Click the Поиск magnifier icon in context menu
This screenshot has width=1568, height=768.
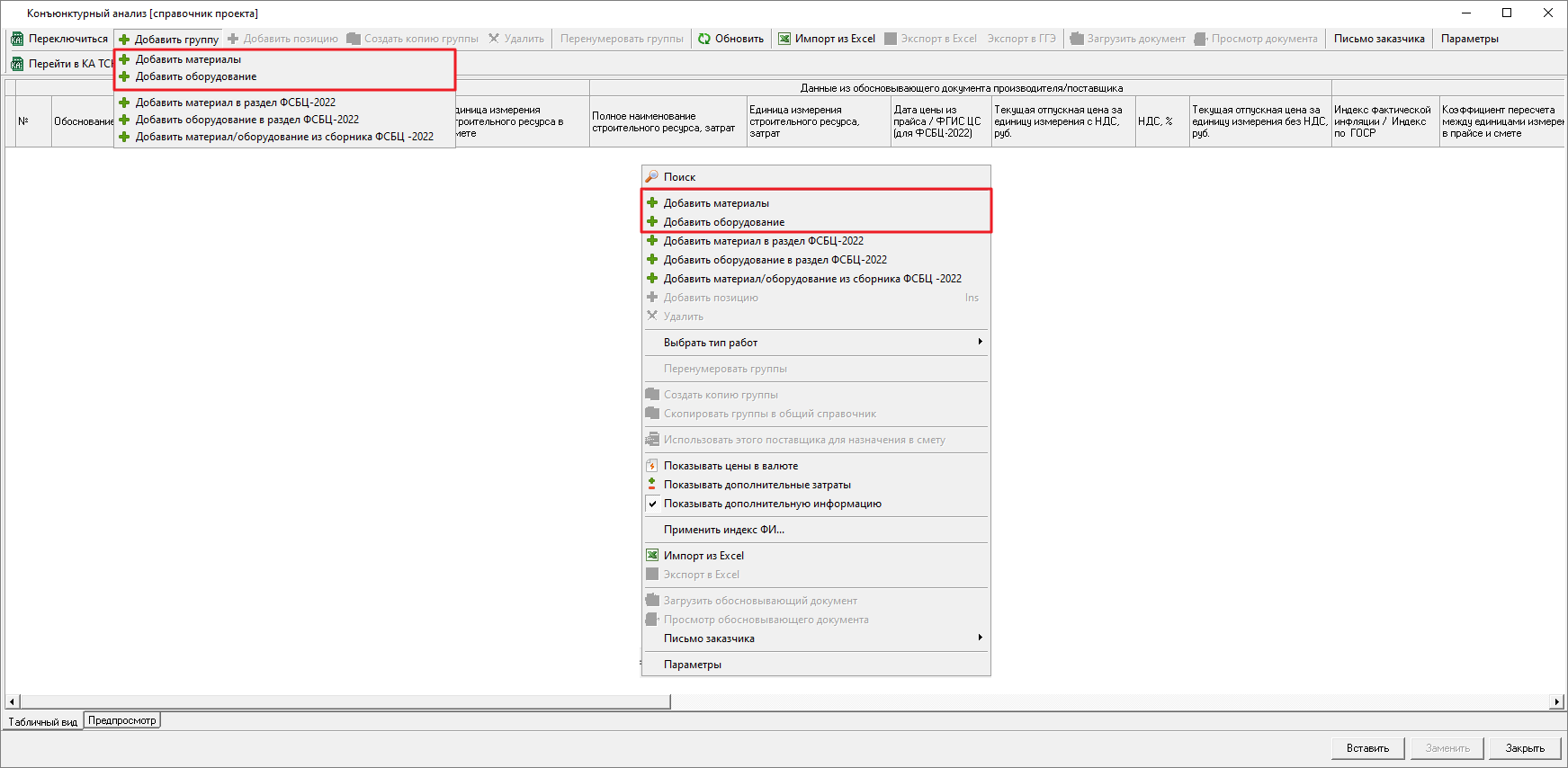point(652,177)
